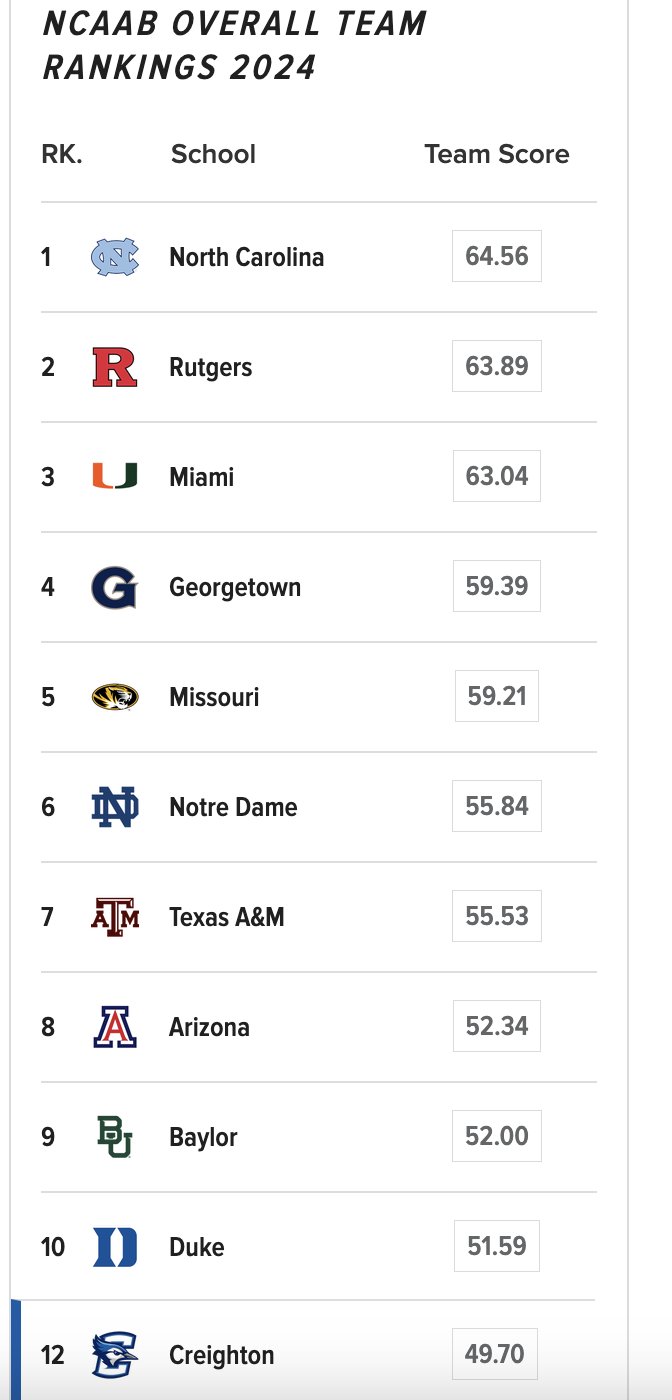Click the Rutgers red R logo
The width and height of the screenshot is (672, 1400).
(x=115, y=367)
